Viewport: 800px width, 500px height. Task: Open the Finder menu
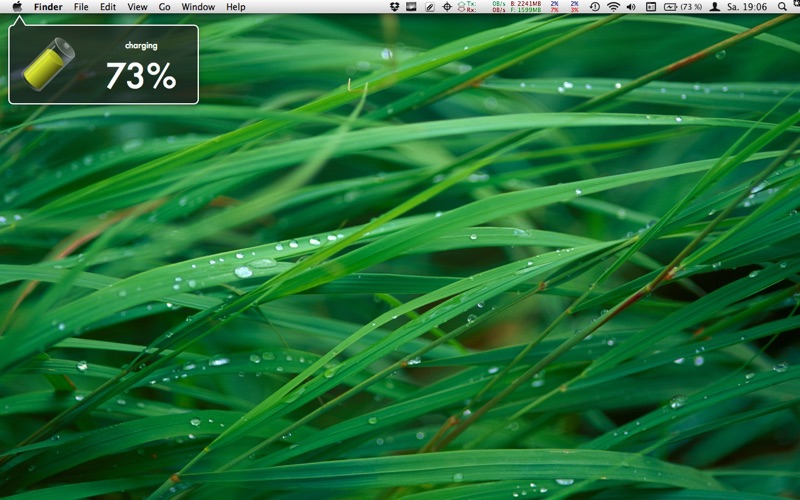(48, 7)
